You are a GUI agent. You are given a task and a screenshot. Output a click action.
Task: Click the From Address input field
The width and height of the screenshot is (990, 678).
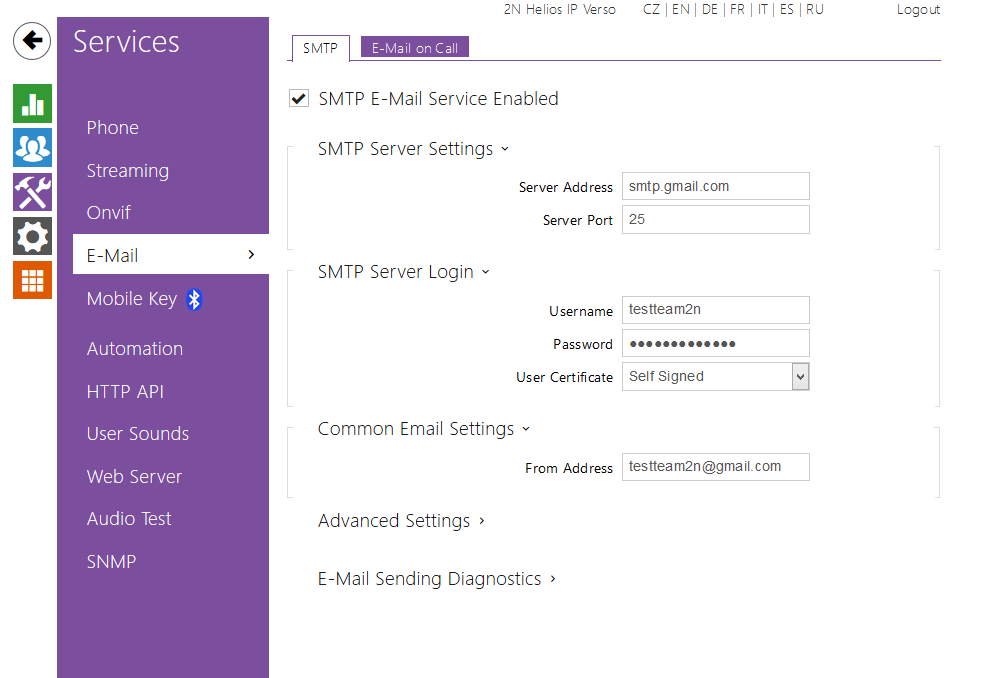tap(715, 467)
